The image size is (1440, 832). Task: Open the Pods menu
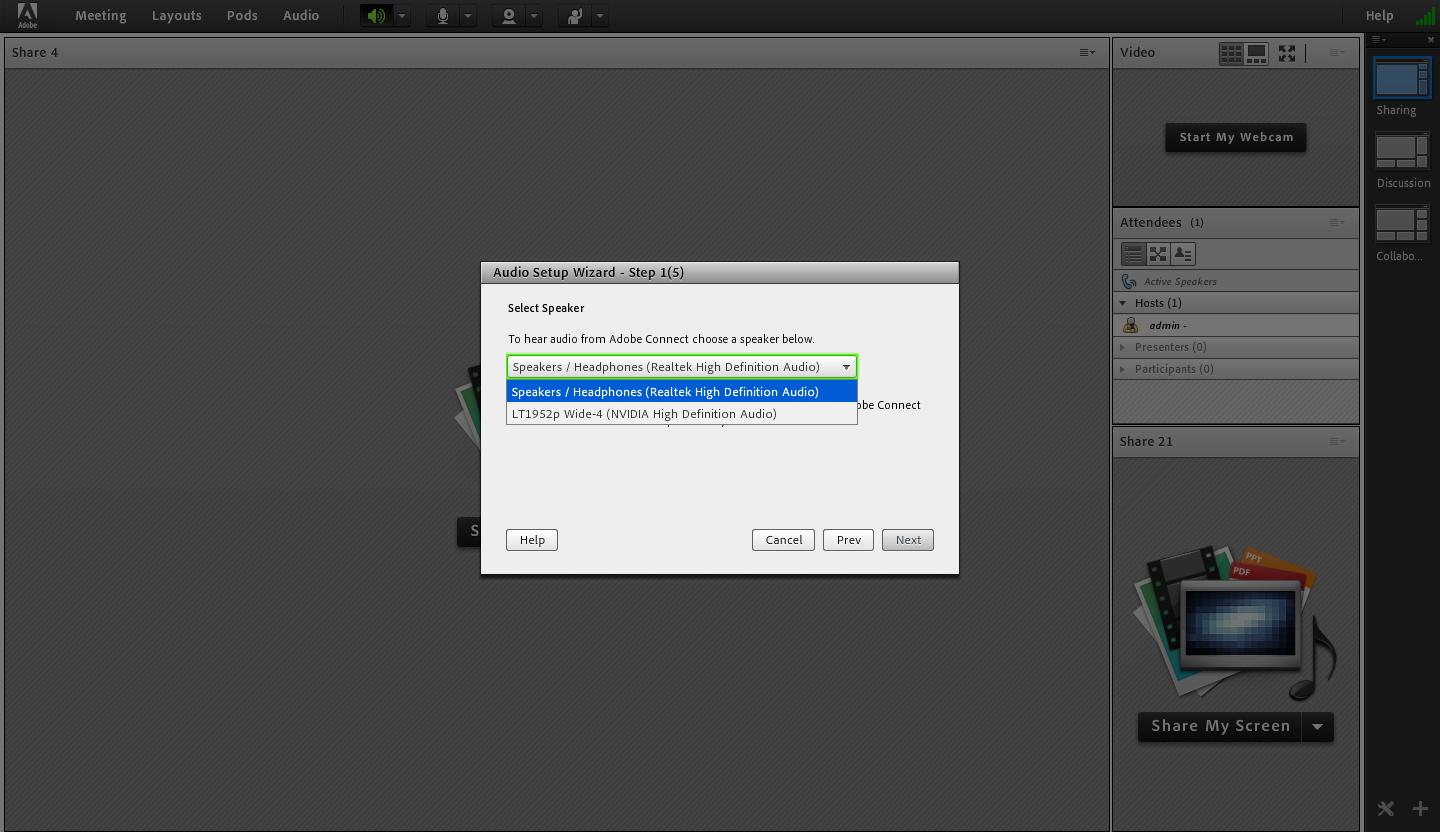[242, 16]
